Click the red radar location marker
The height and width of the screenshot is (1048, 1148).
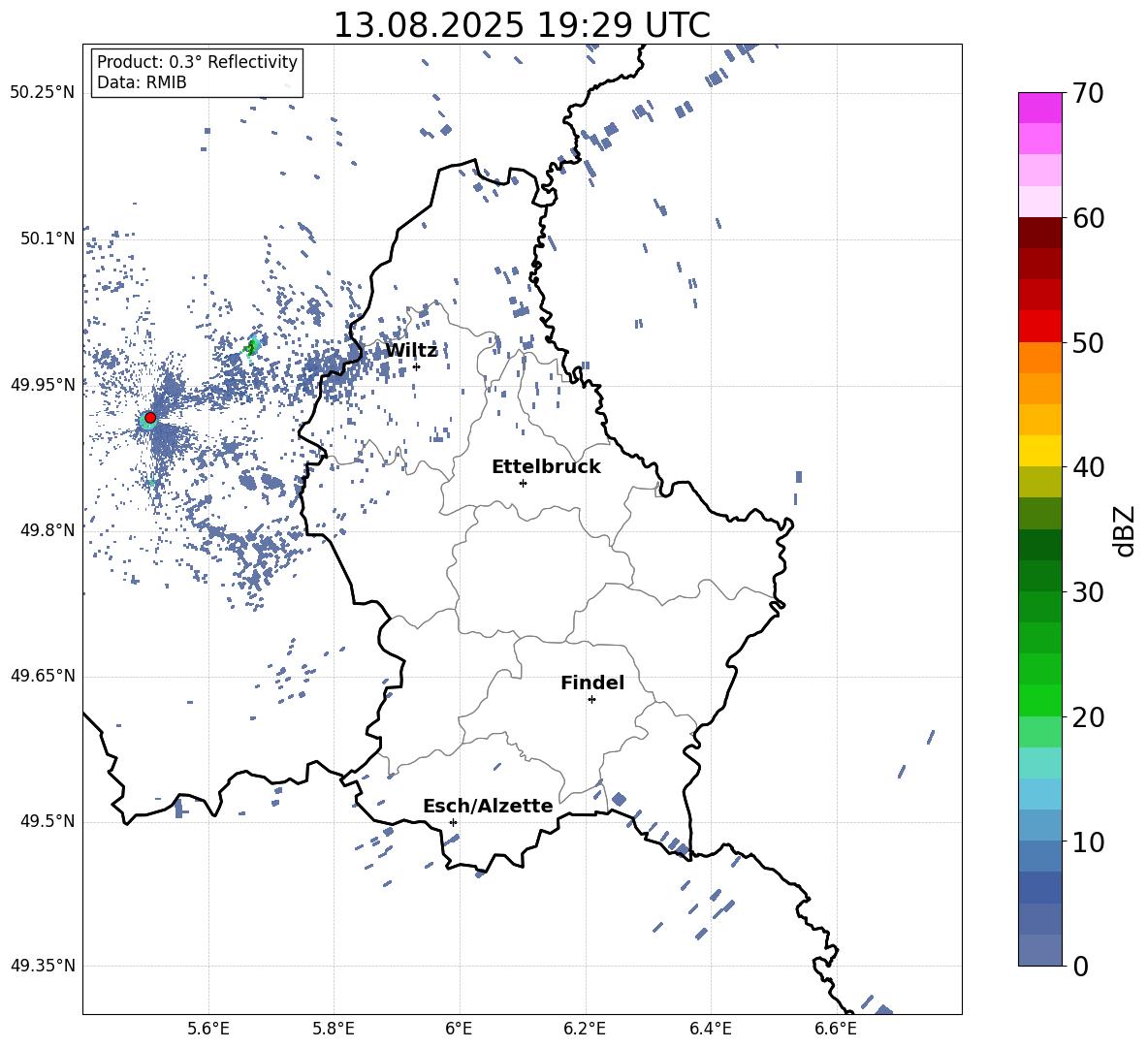click(150, 418)
